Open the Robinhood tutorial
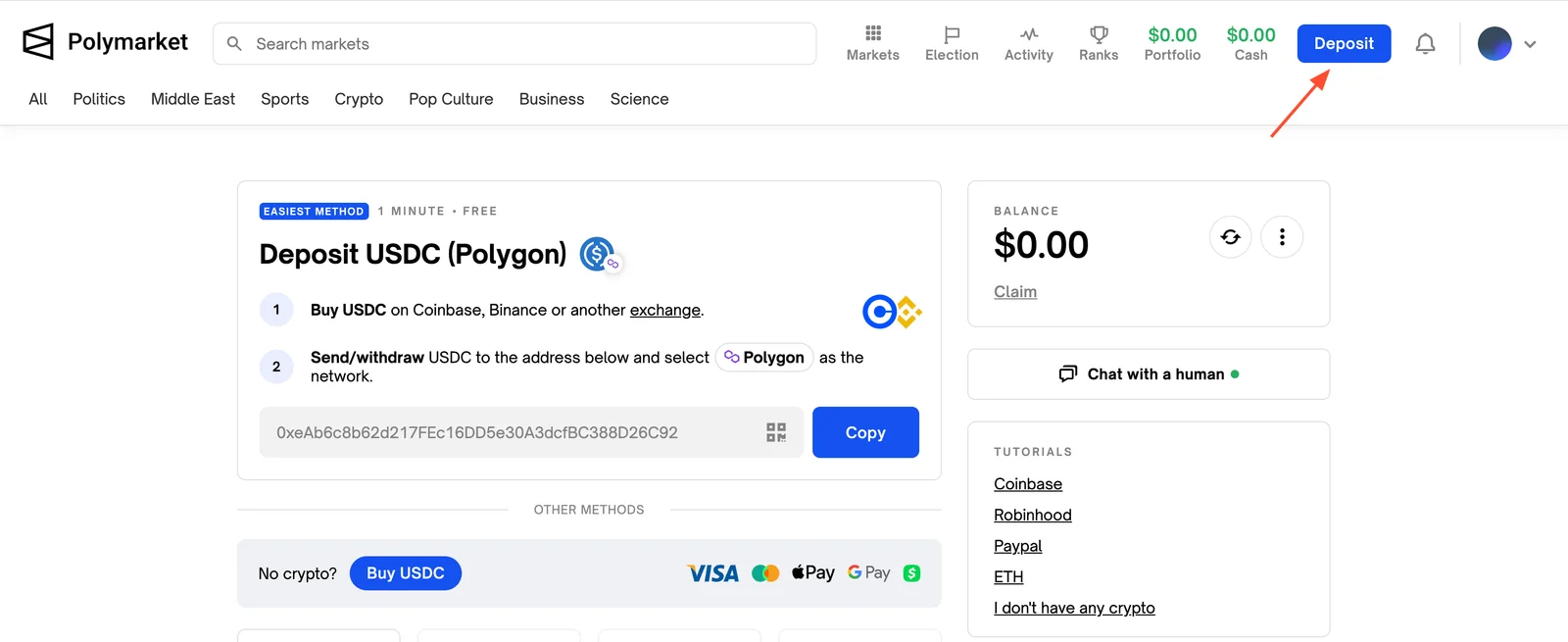 coord(1033,515)
